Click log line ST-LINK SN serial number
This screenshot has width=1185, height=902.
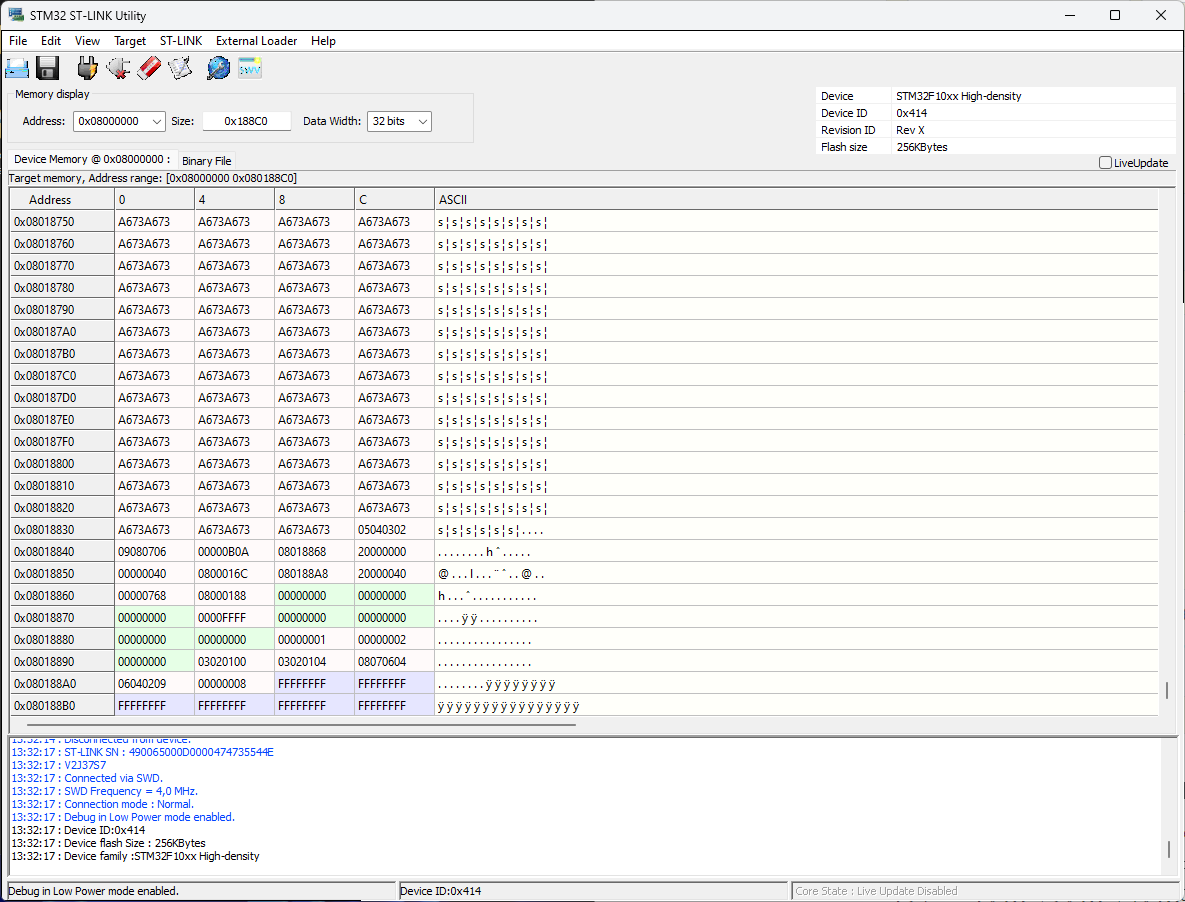coord(142,752)
